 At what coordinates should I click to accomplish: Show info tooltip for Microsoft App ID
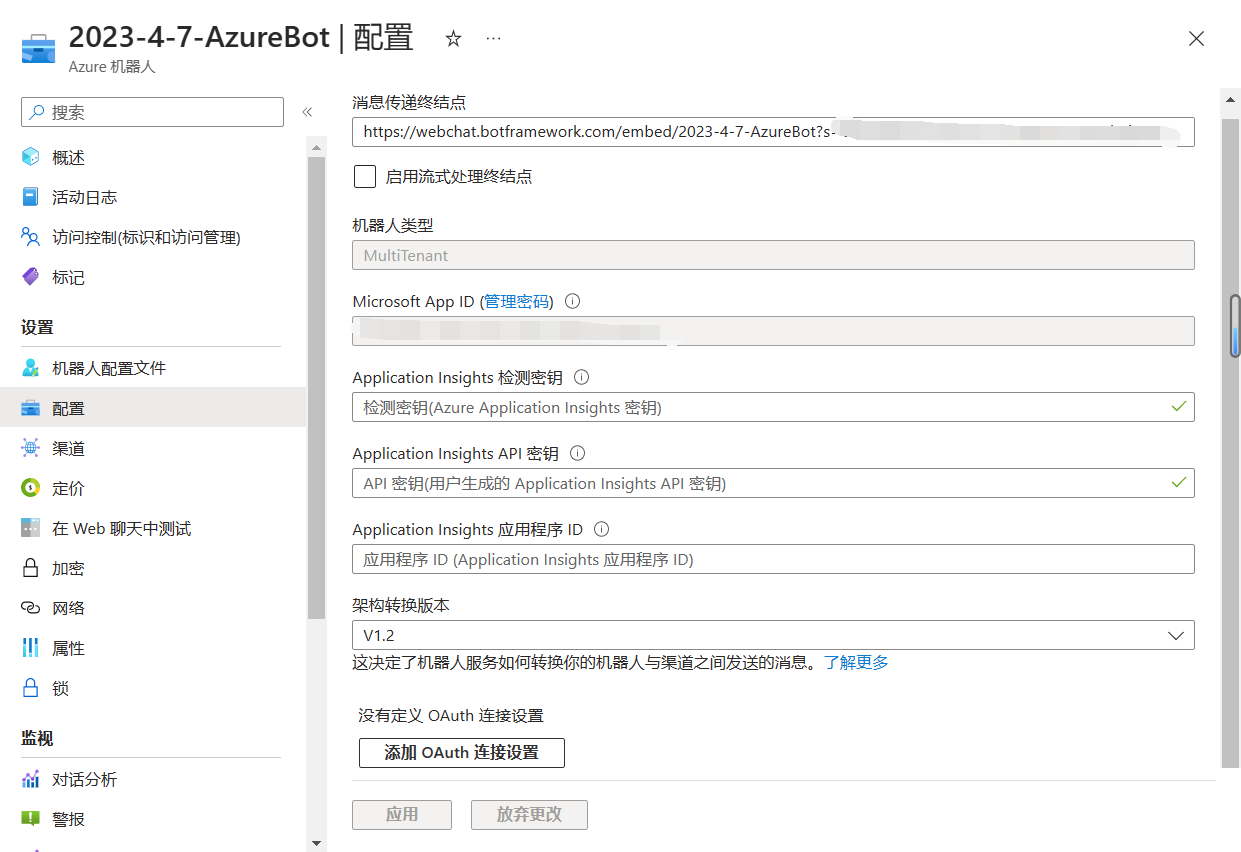point(573,301)
